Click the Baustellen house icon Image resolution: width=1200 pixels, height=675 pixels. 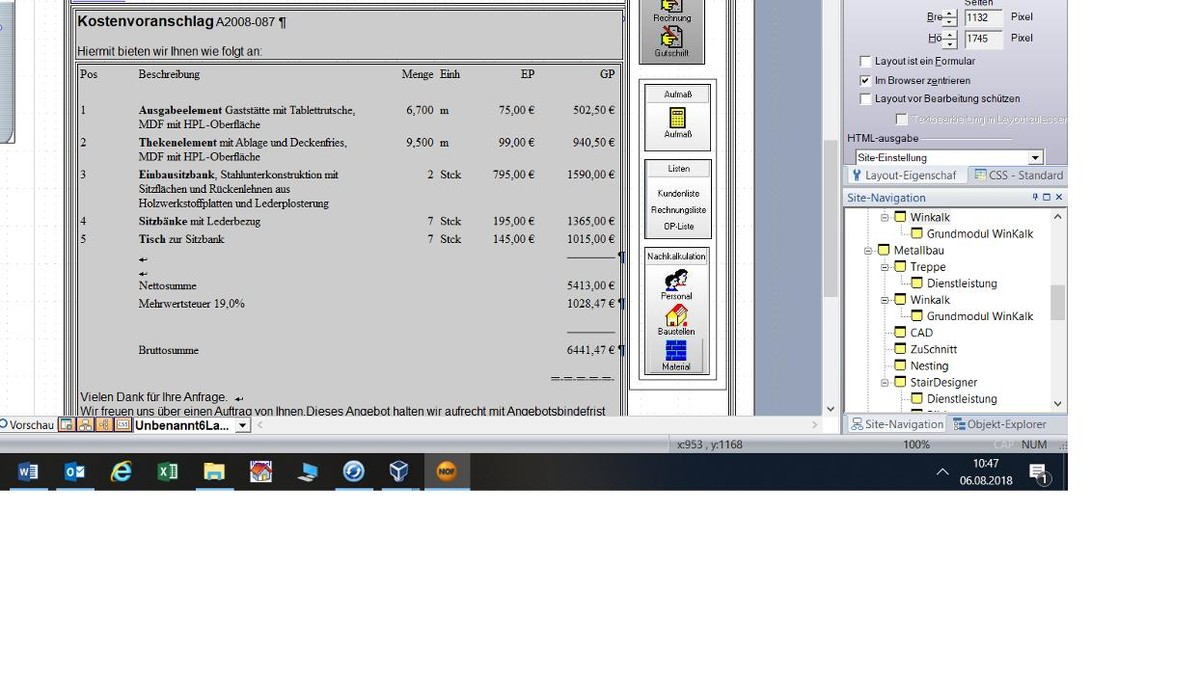point(676,317)
